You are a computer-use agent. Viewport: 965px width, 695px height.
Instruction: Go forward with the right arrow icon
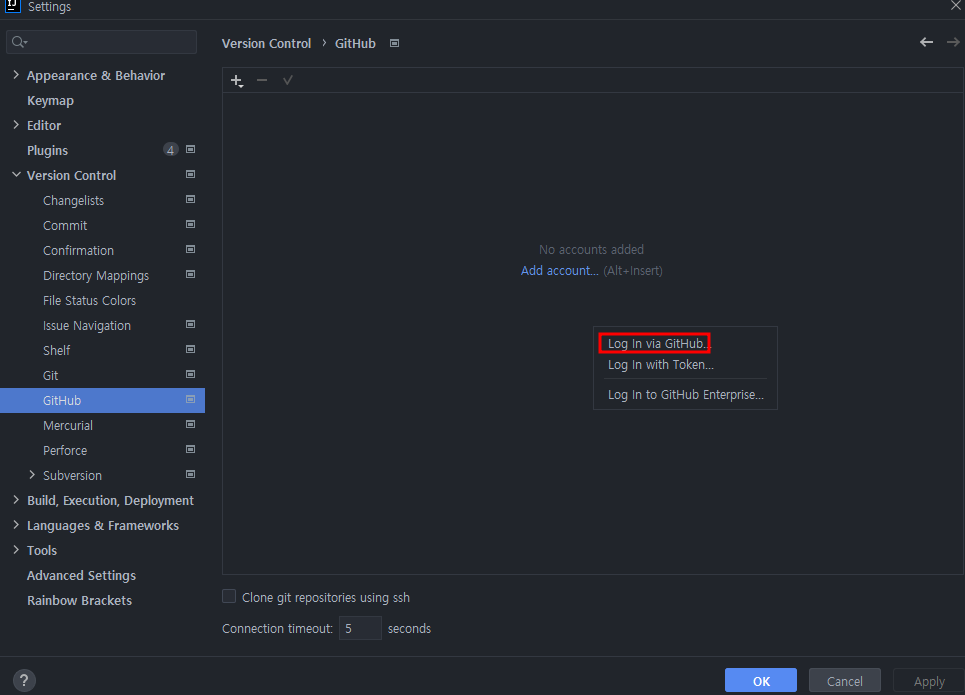tap(953, 42)
